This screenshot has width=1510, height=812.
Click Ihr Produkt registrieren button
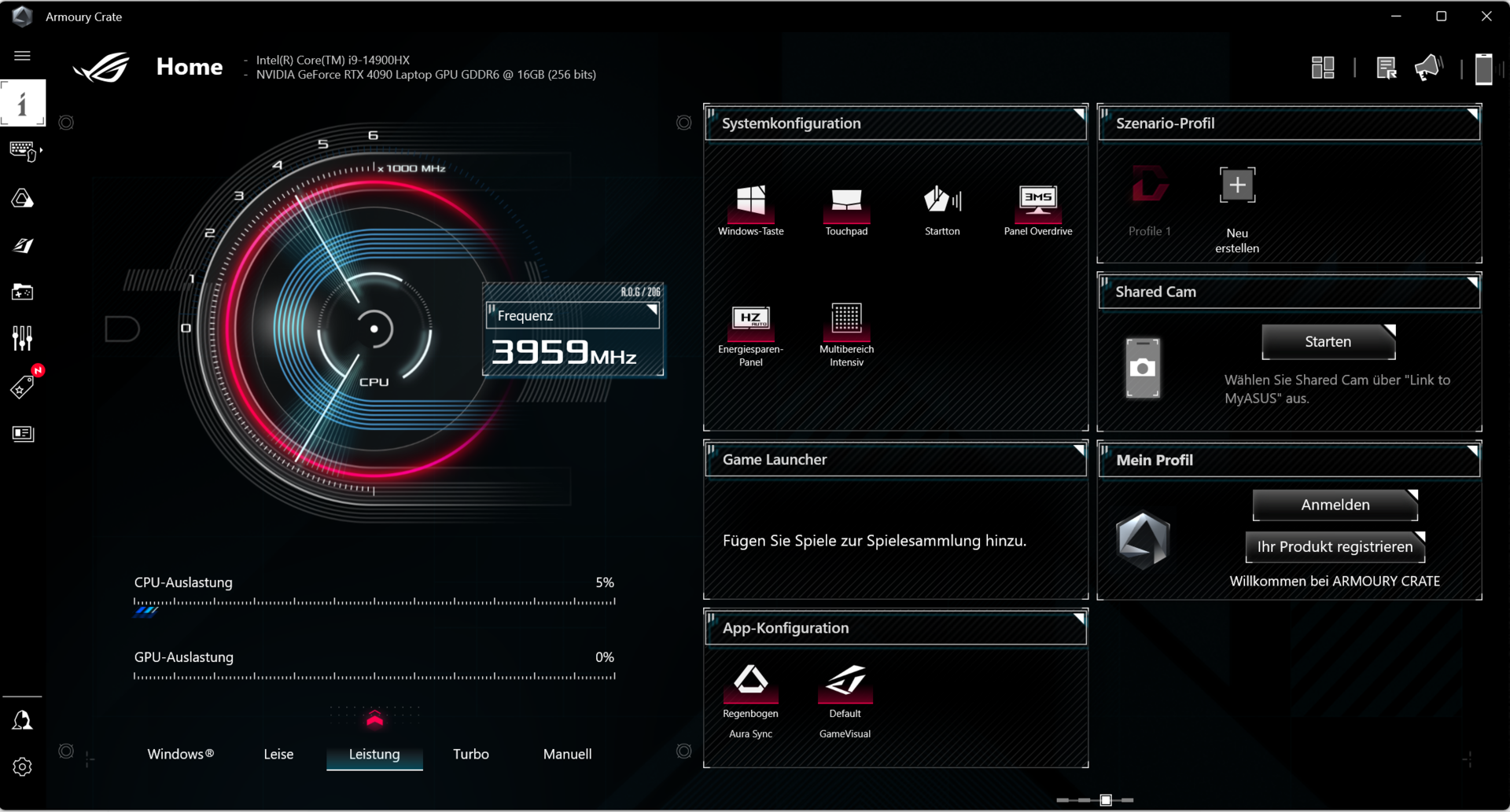(x=1335, y=547)
